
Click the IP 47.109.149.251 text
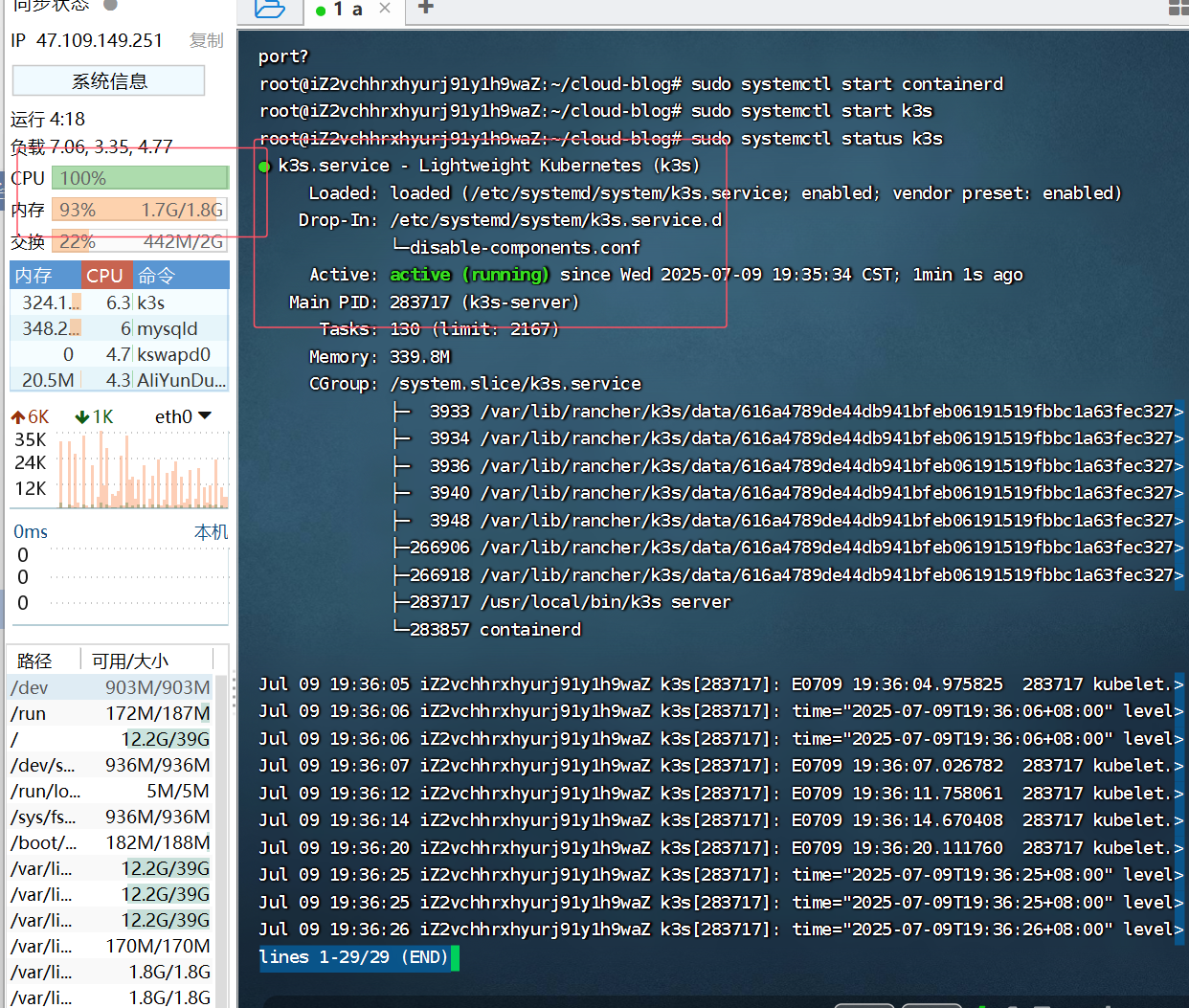86,40
